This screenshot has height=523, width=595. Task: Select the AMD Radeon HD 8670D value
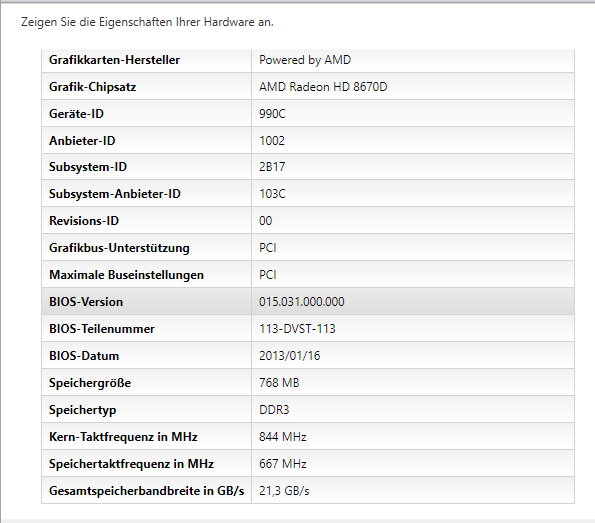tap(323, 87)
